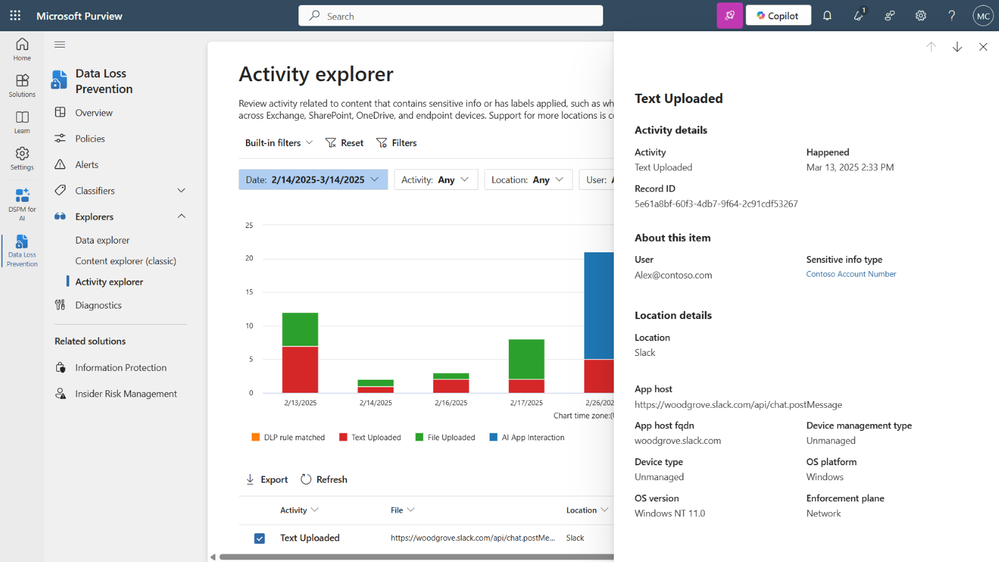Close the Text Uploaded details panel
The width and height of the screenshot is (999, 562).
[x=983, y=47]
